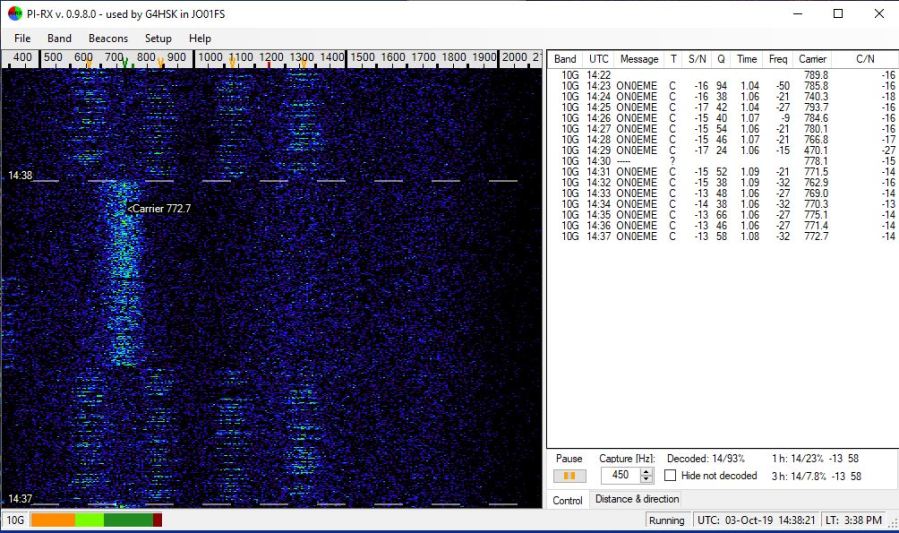899x533 pixels.
Task: Click the signal level color bar
Action: tap(96, 520)
